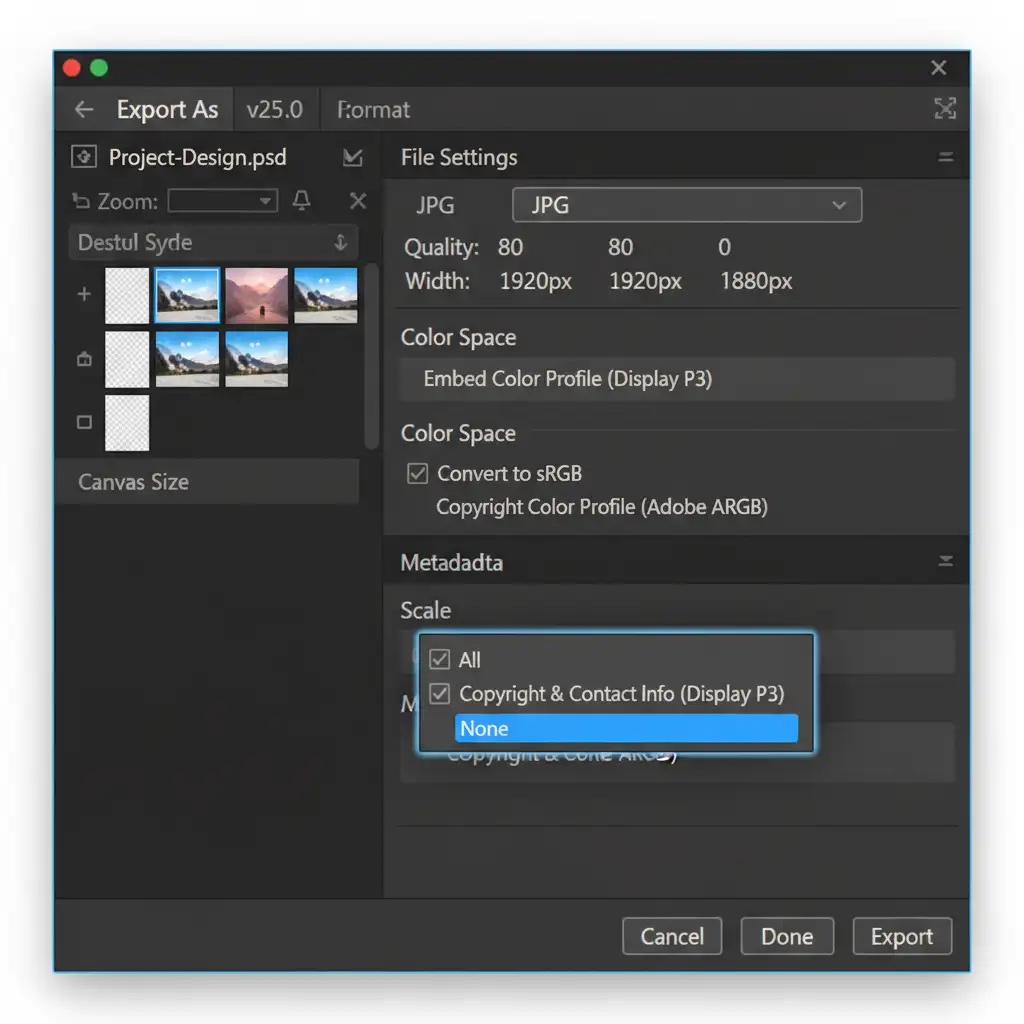Click the Cancel button
The image size is (1024, 1024).
[671, 937]
